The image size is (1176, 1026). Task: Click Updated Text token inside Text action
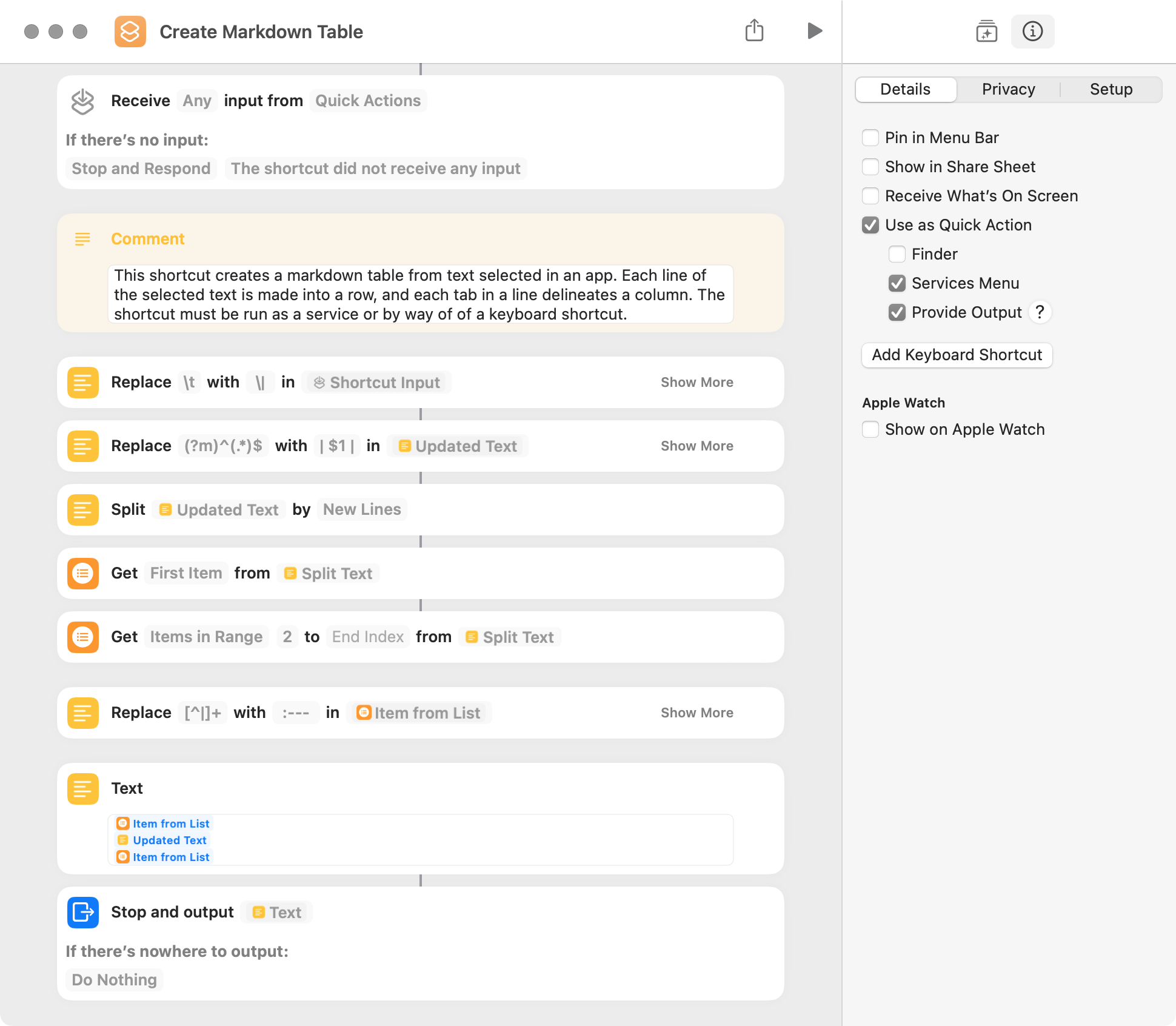click(162, 840)
